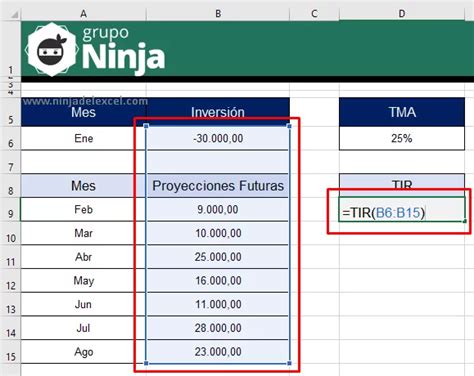Click the '-30.000,00' investment cell
This screenshot has width=474, height=376.
coord(218,138)
